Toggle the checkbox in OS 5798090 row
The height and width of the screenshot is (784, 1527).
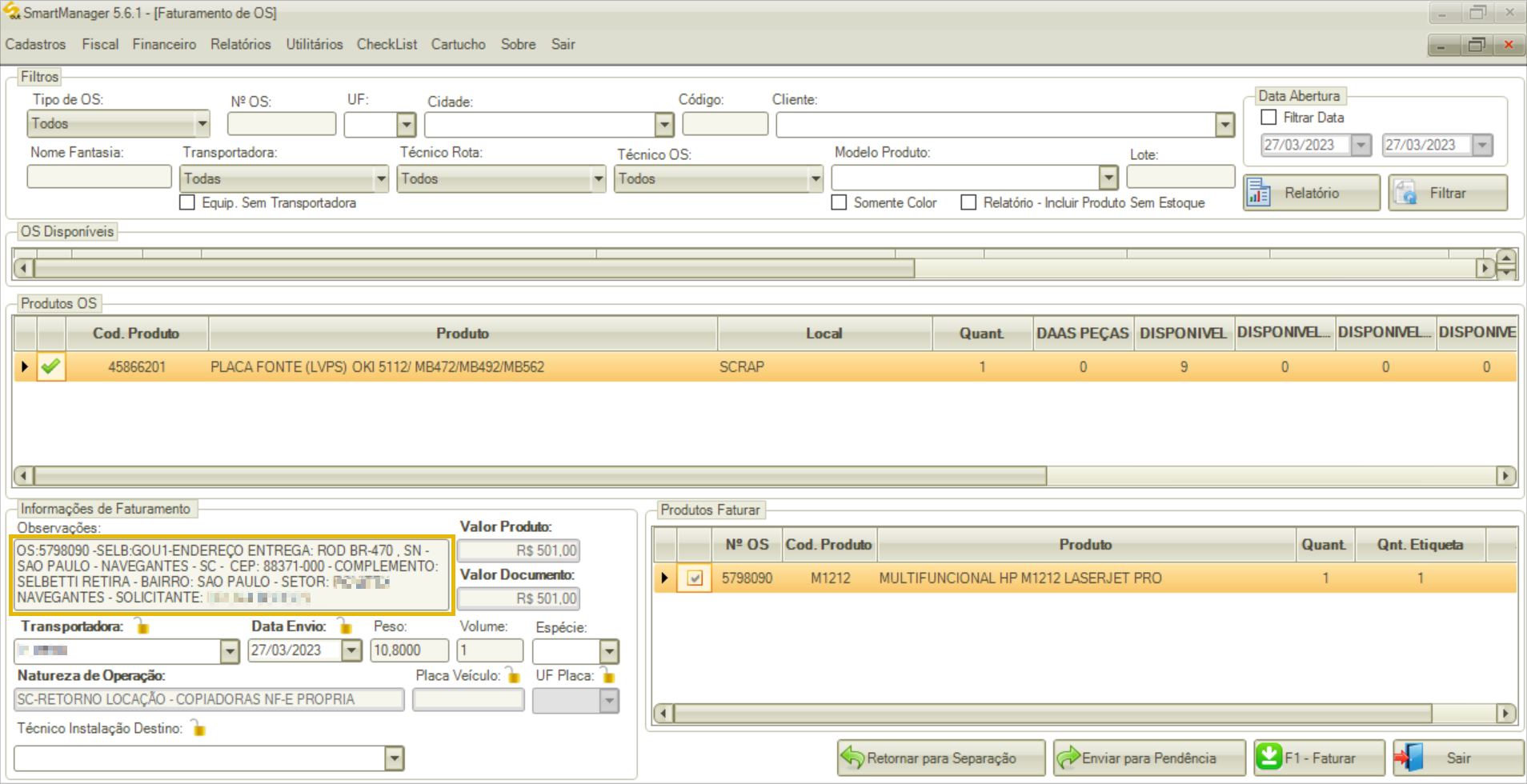[x=695, y=578]
